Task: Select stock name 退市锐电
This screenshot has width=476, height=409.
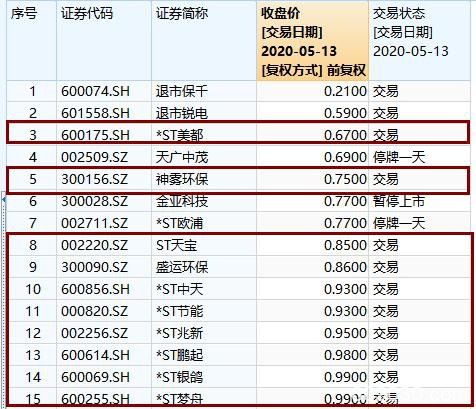Action: [x=182, y=113]
